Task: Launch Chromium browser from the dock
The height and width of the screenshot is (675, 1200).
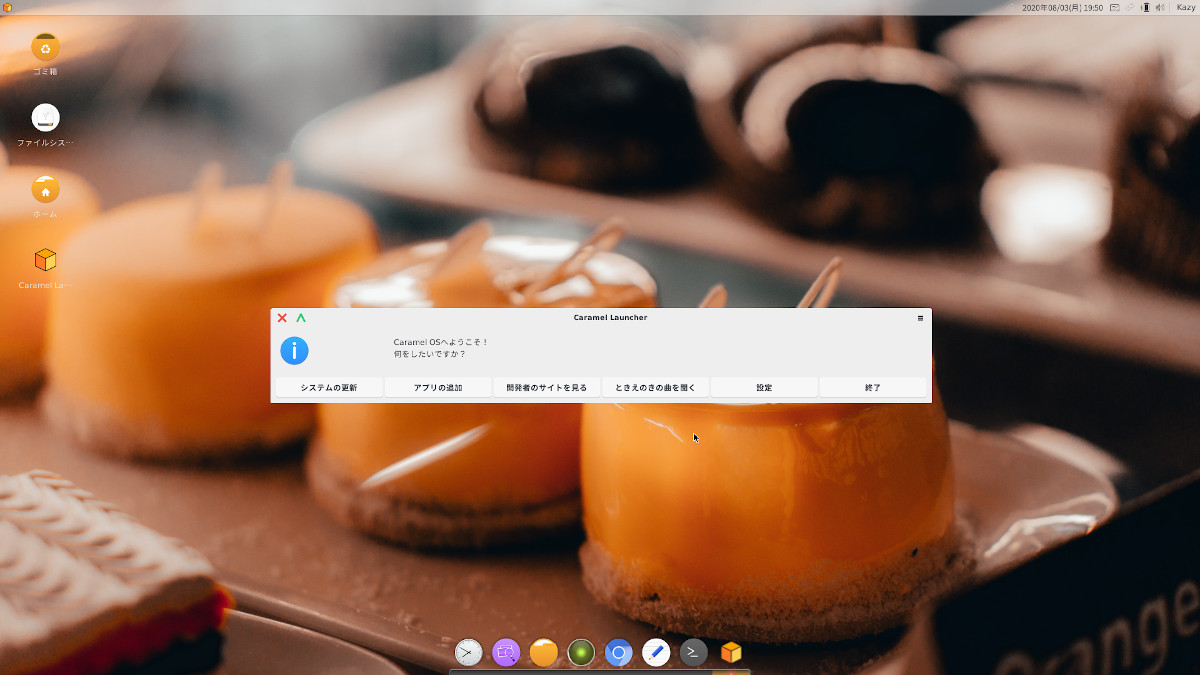Action: pyautogui.click(x=618, y=653)
